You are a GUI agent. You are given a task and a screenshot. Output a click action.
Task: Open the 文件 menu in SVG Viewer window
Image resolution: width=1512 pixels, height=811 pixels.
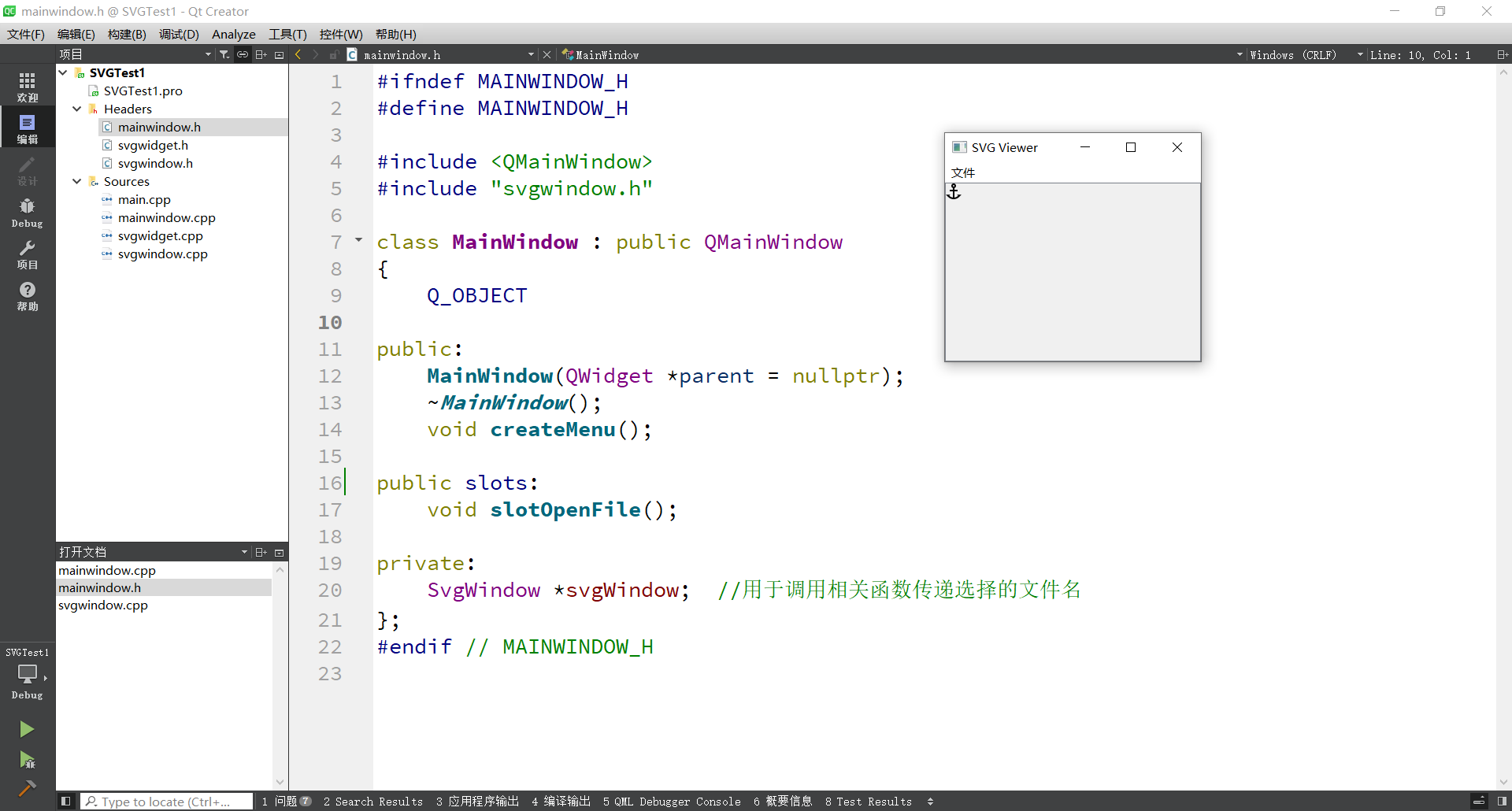[x=963, y=173]
